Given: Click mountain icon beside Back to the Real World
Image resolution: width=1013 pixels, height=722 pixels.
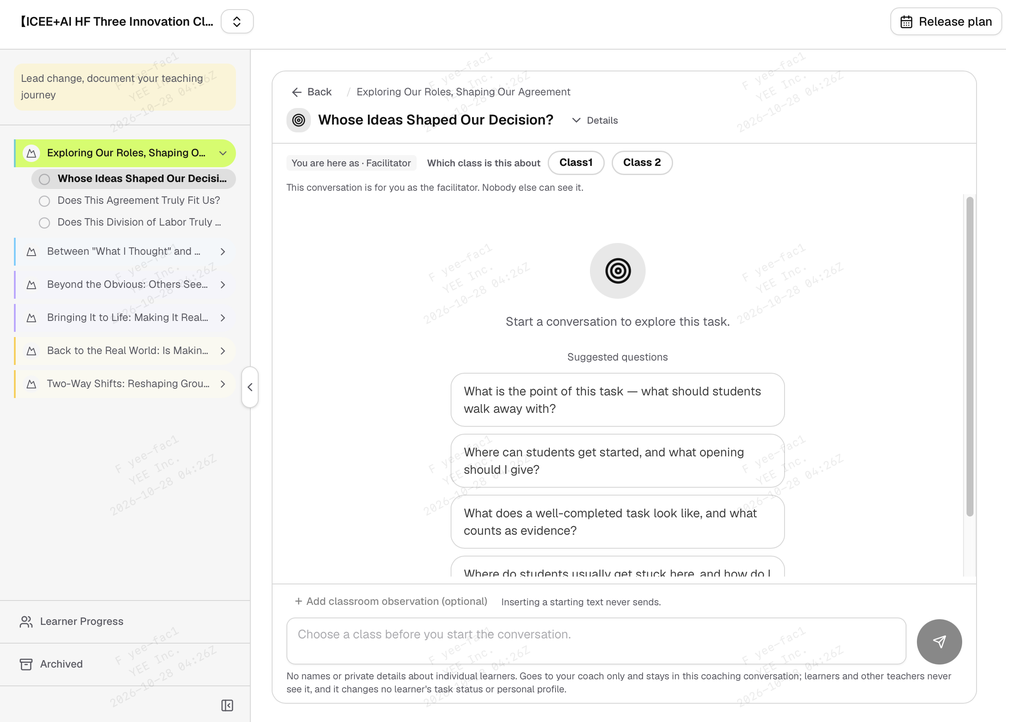Looking at the screenshot, I should tap(31, 351).
